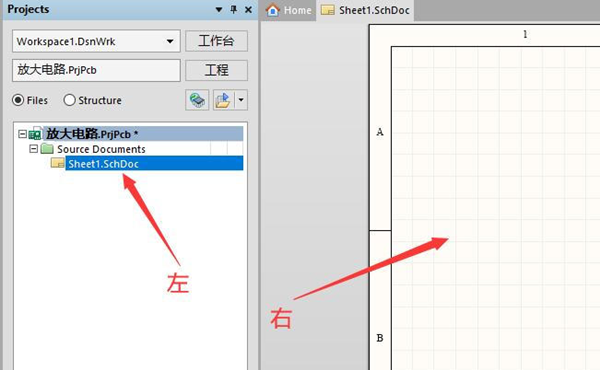The width and height of the screenshot is (600, 370).
Task: Click the 工程 button
Action: pyautogui.click(x=217, y=70)
